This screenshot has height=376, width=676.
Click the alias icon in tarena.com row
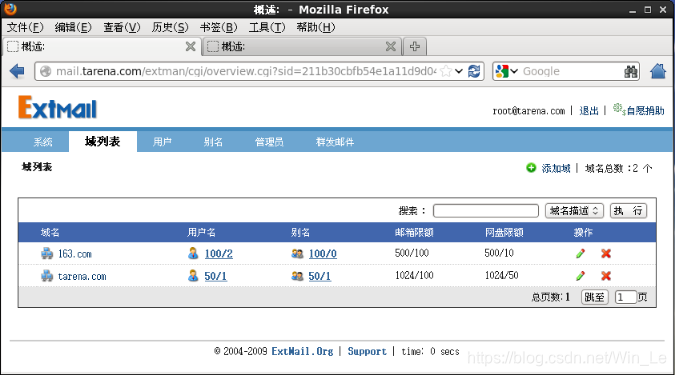click(297, 276)
